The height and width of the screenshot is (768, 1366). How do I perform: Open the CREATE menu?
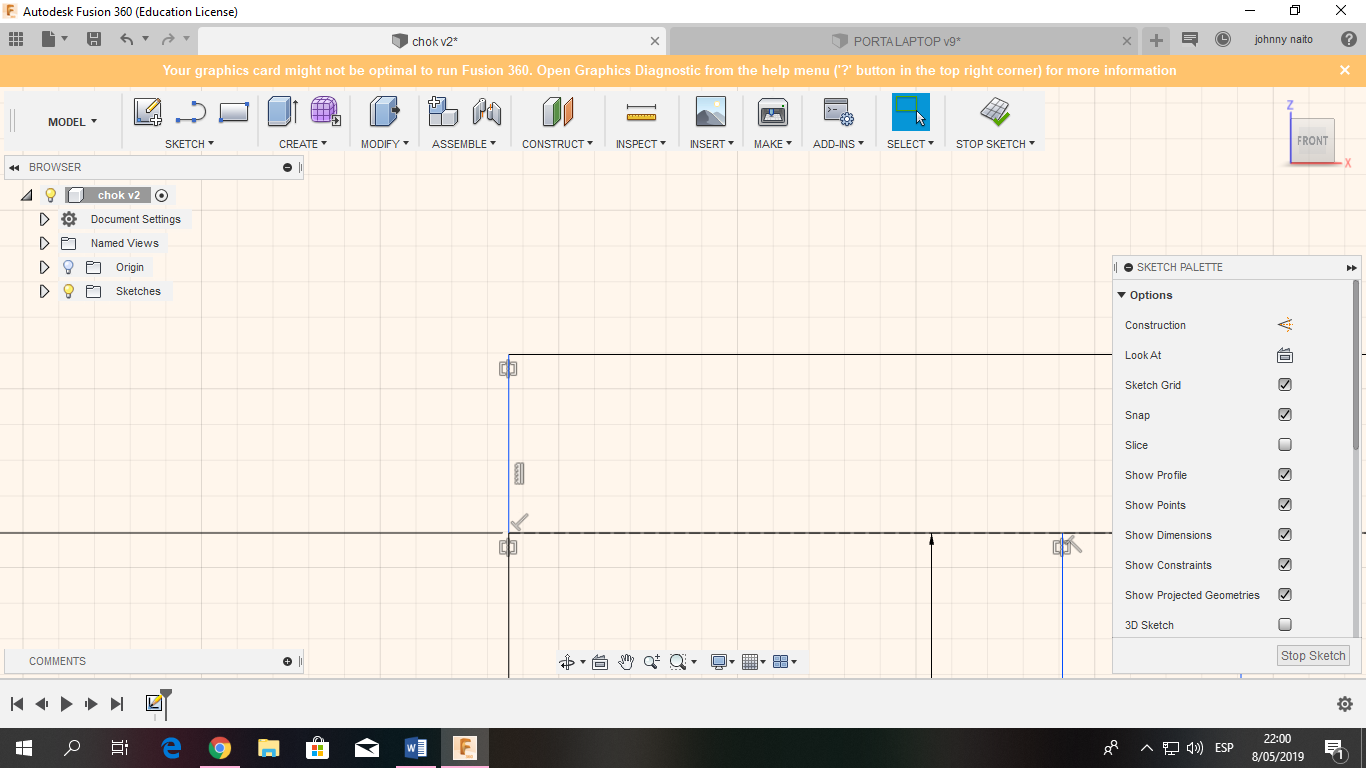pyautogui.click(x=303, y=144)
